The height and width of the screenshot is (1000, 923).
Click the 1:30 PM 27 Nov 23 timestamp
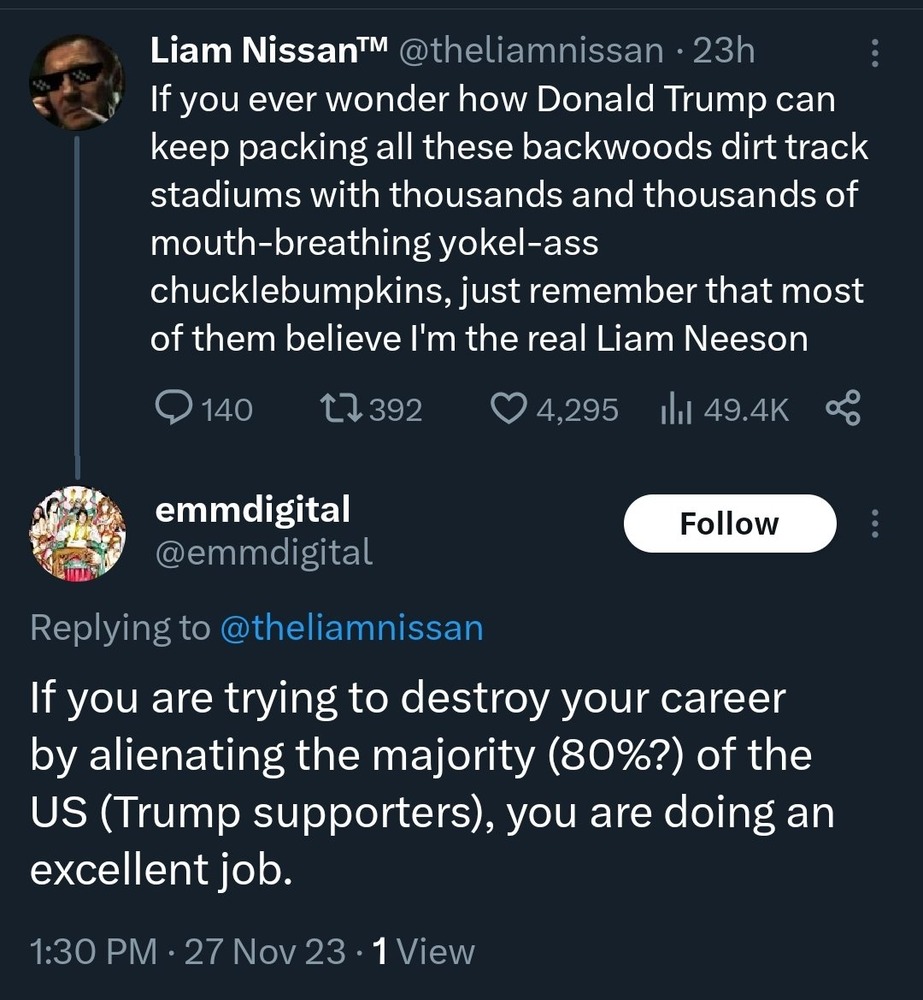point(188,951)
